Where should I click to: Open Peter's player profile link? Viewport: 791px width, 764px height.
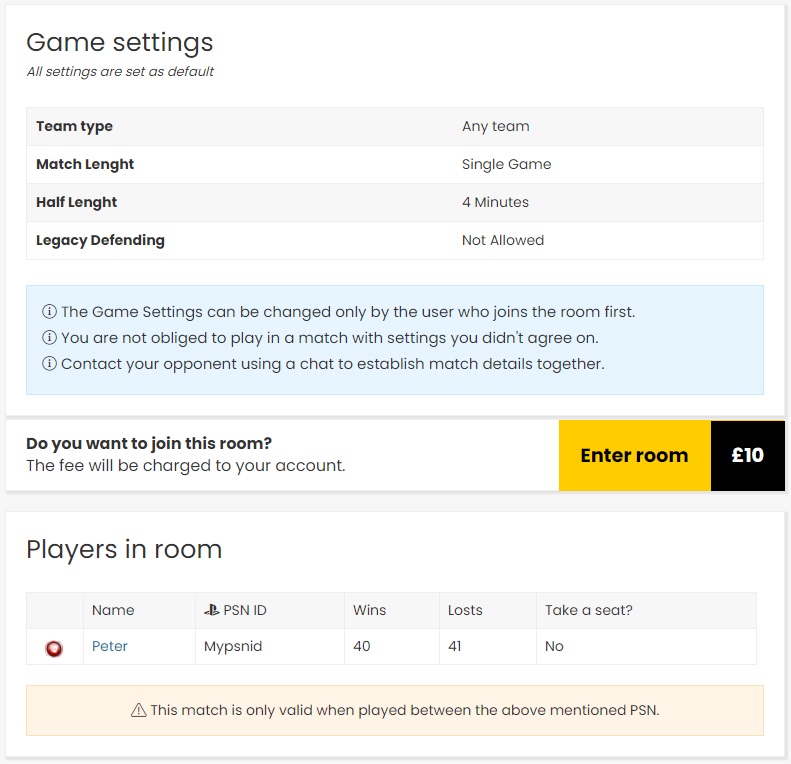109,646
